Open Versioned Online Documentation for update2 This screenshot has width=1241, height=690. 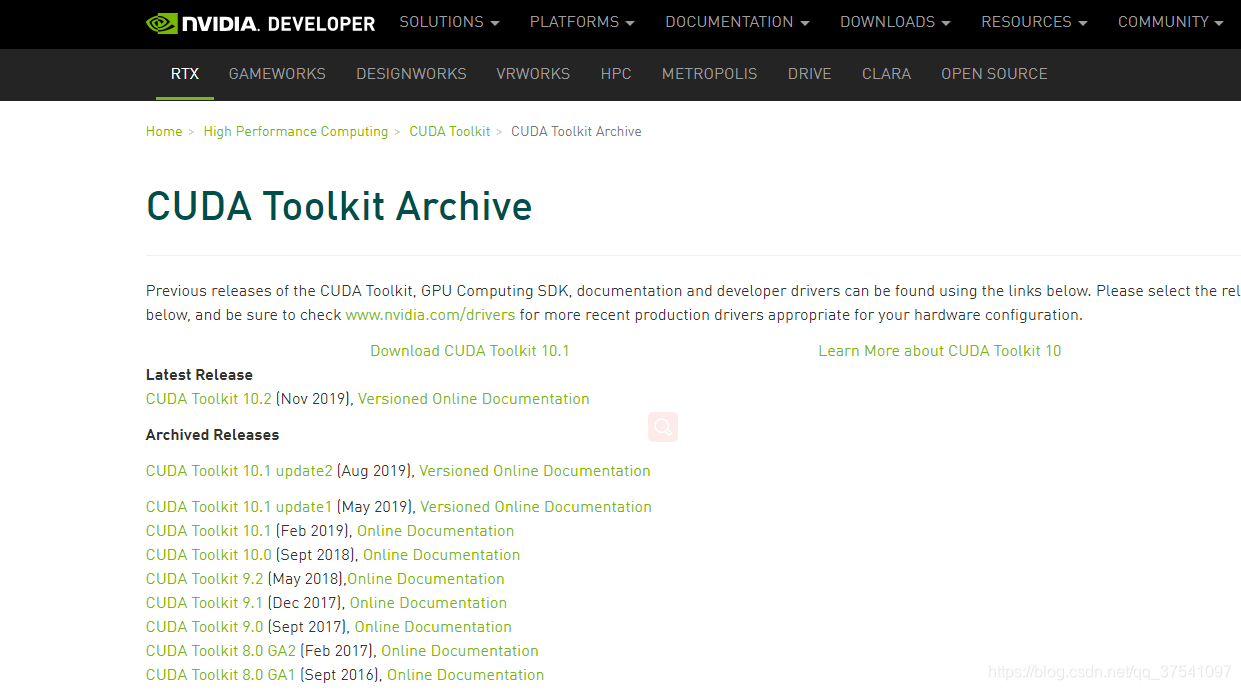point(535,471)
